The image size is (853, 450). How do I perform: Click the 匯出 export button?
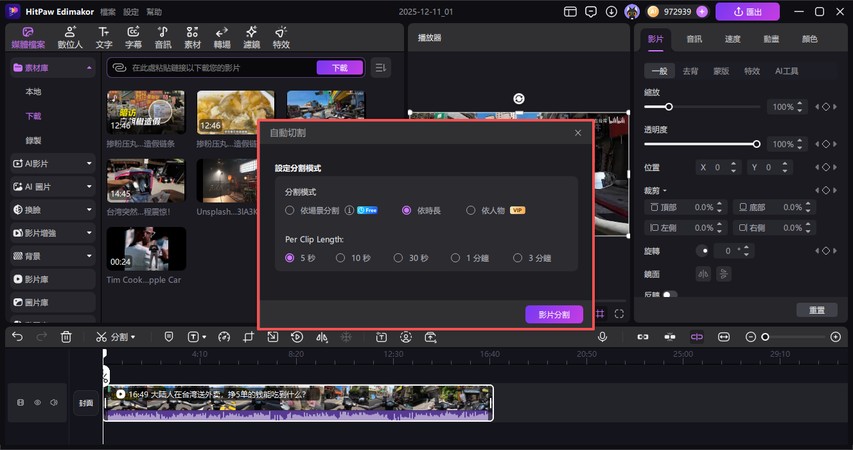747,11
